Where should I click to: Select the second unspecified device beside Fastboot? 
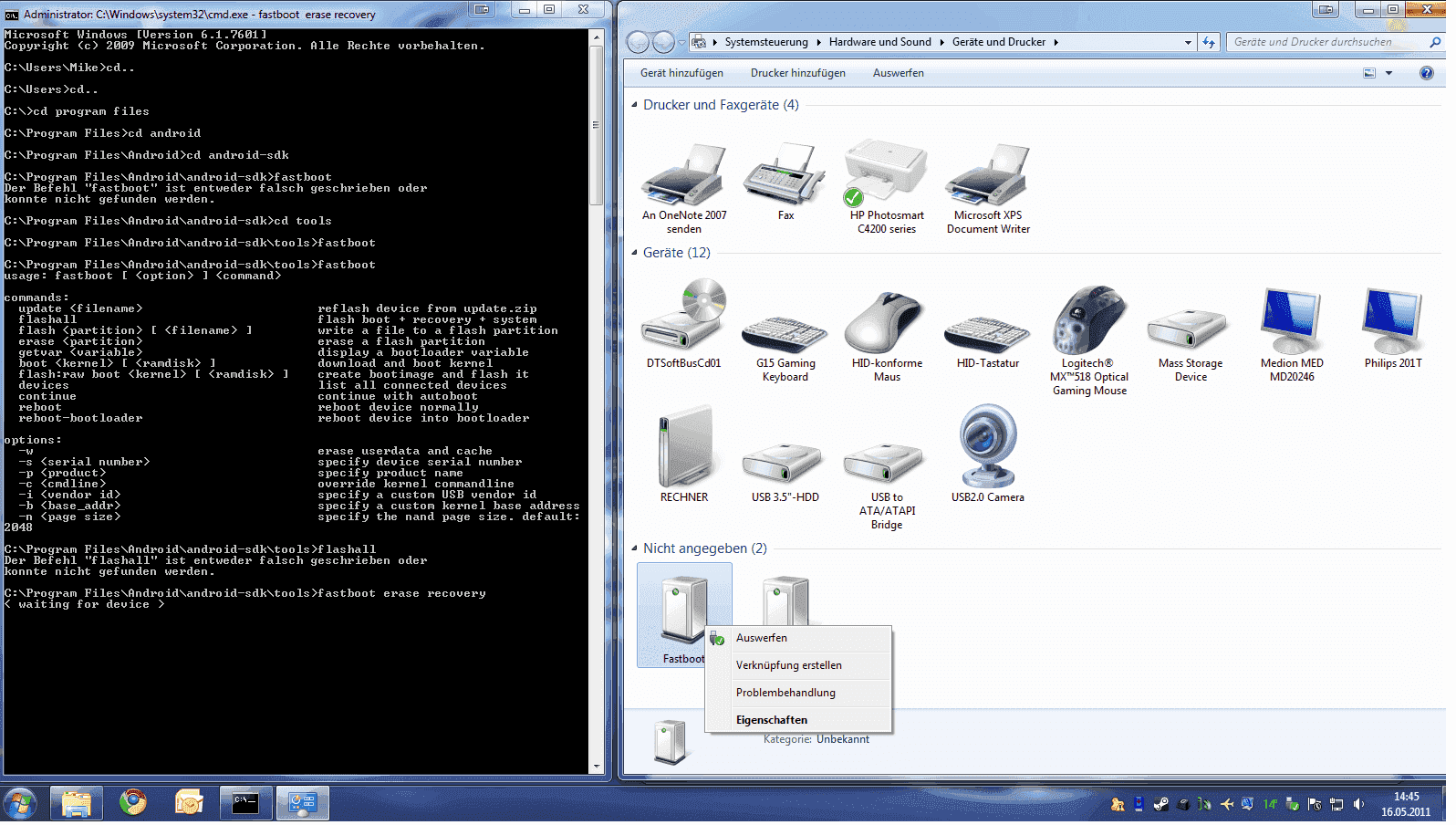[x=785, y=600]
